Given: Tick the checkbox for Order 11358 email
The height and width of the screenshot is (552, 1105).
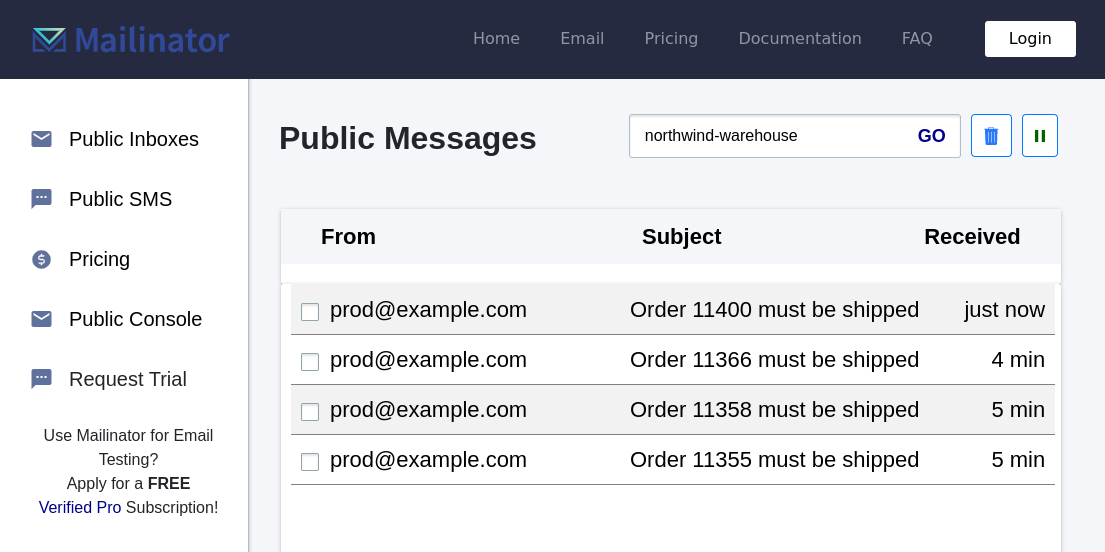Looking at the screenshot, I should point(310,412).
